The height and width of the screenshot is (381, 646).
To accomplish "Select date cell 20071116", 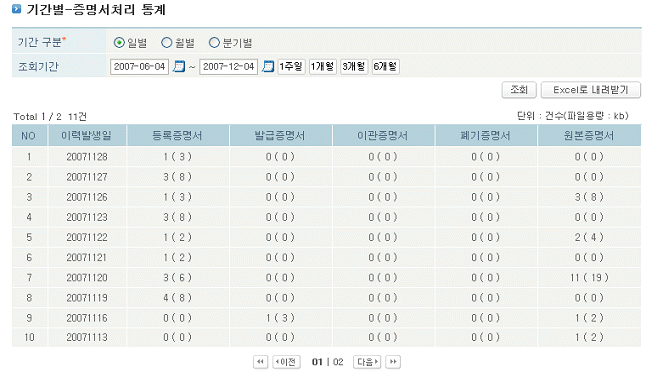I will [87, 318].
